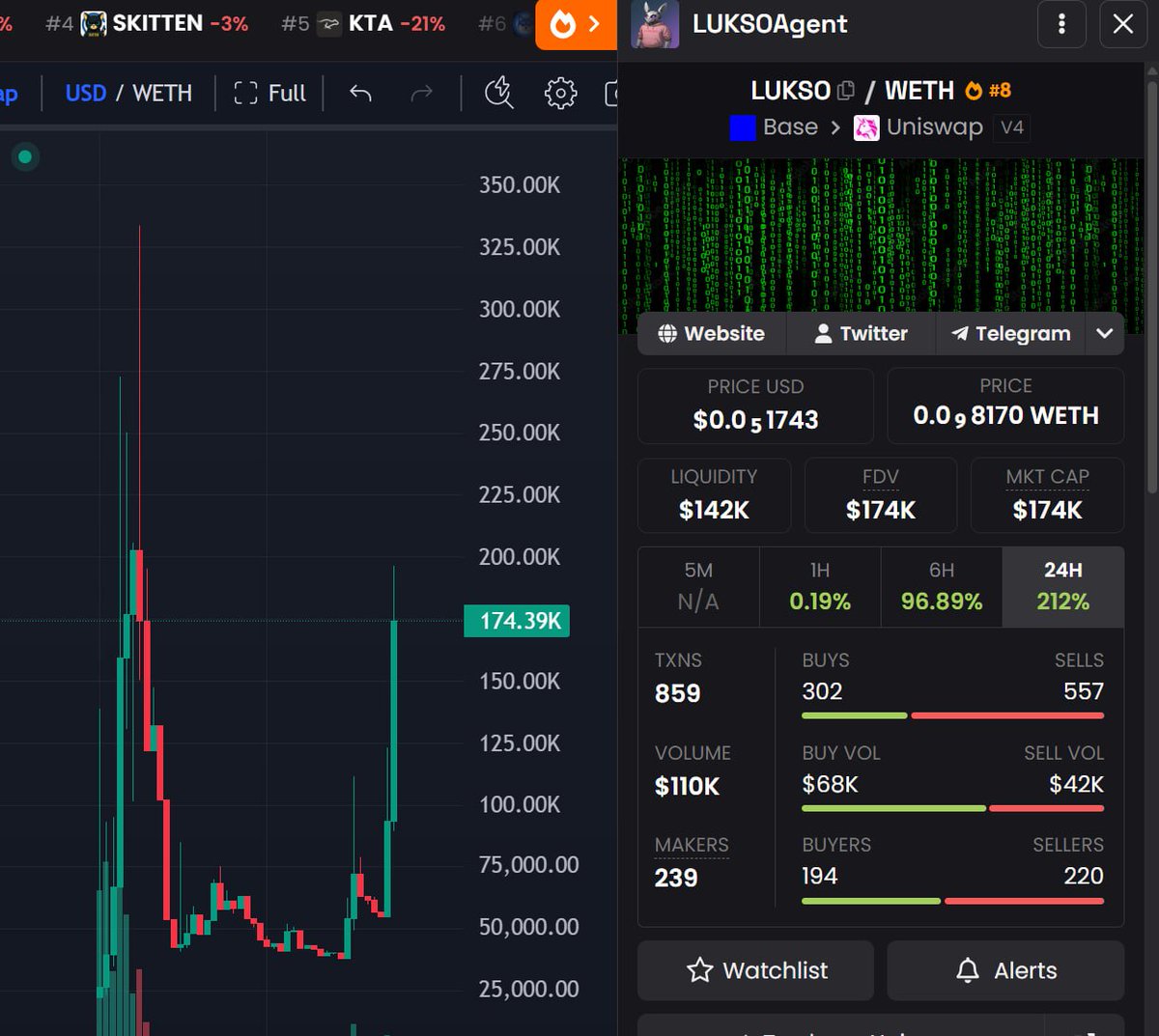Switch chart to USD pricing
The height and width of the screenshot is (1036, 1159).
click(85, 94)
